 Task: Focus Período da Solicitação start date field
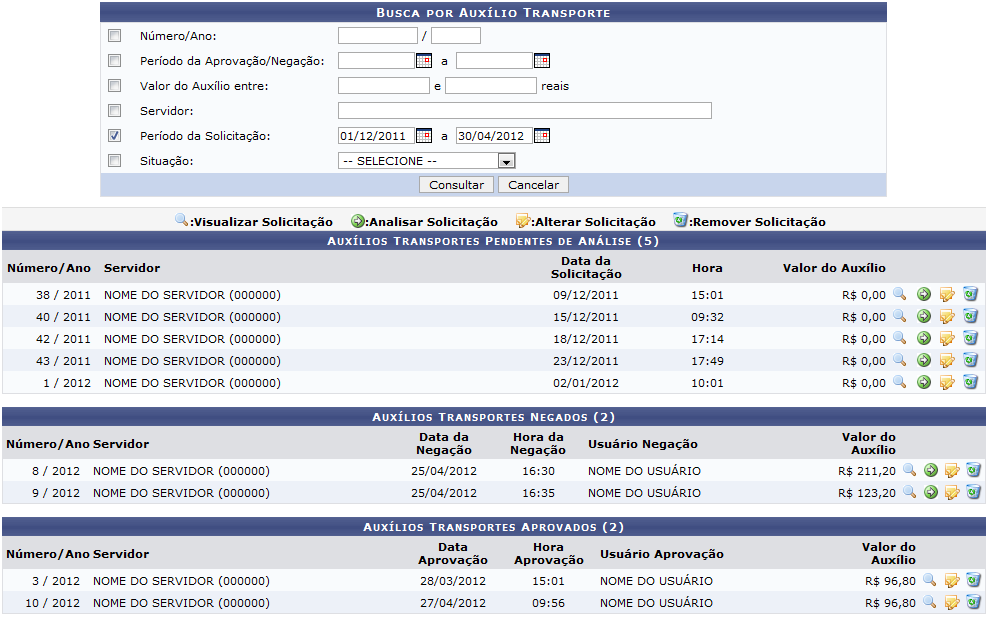[x=377, y=136]
